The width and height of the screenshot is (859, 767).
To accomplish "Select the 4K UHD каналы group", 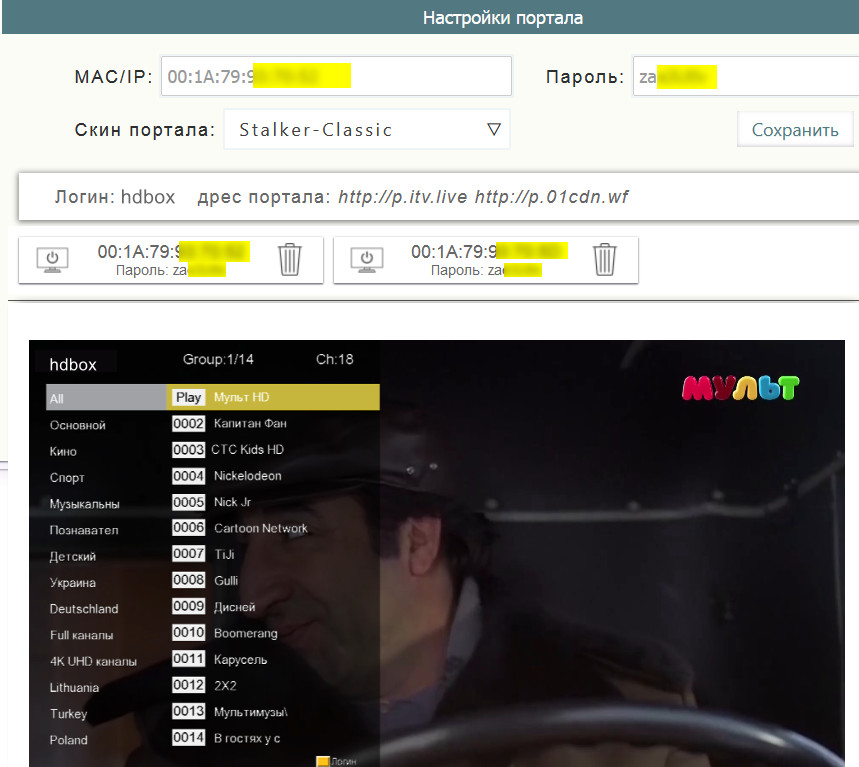I will click(93, 661).
